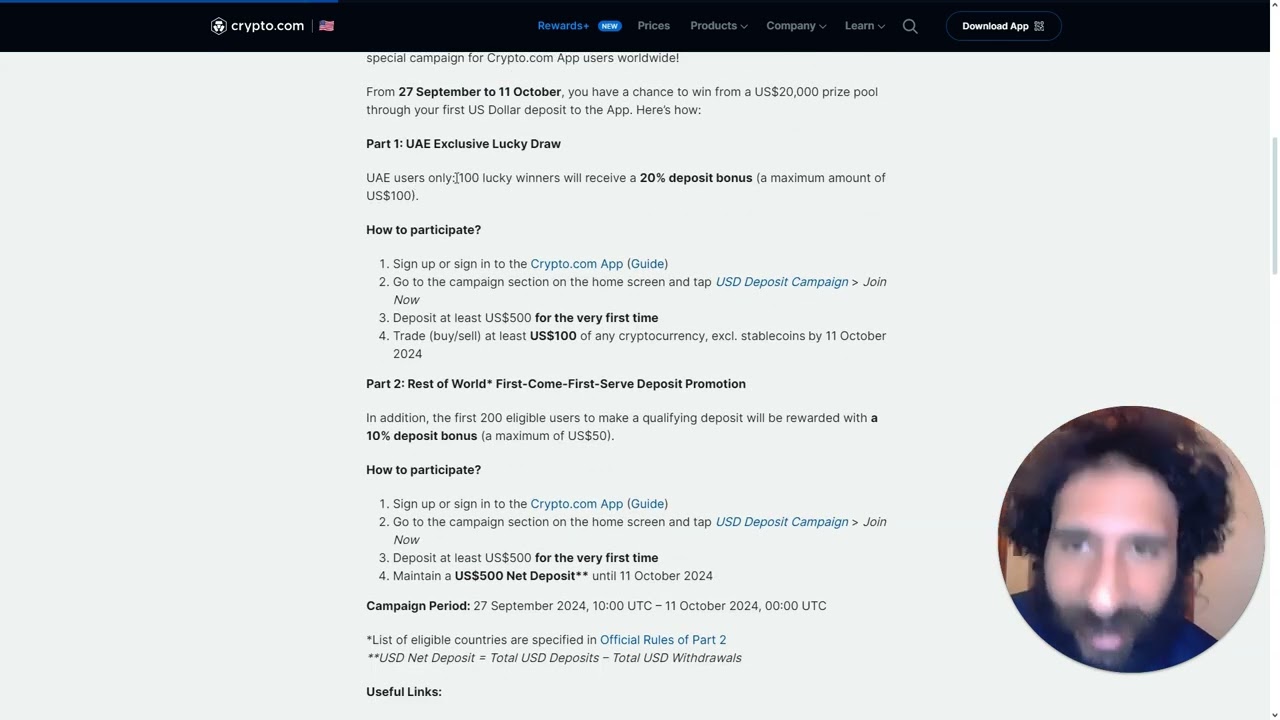Click '27 September to 11 October' text
The image size is (1280, 720).
coord(480,92)
